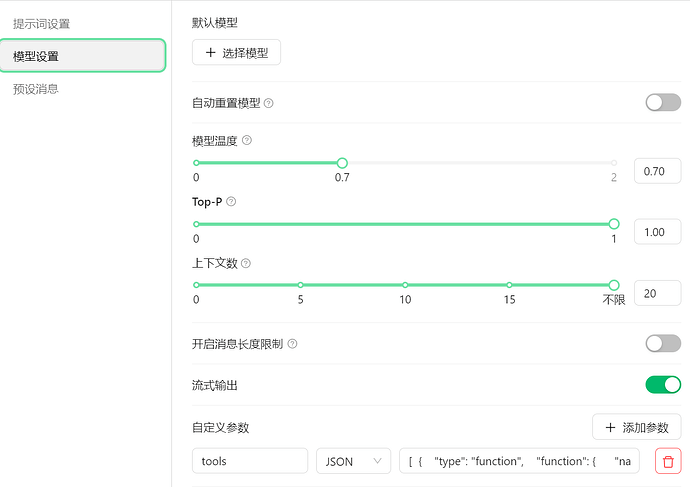Delete the tools custom parameter
Image resolution: width=690 pixels, height=487 pixels.
[x=668, y=461]
